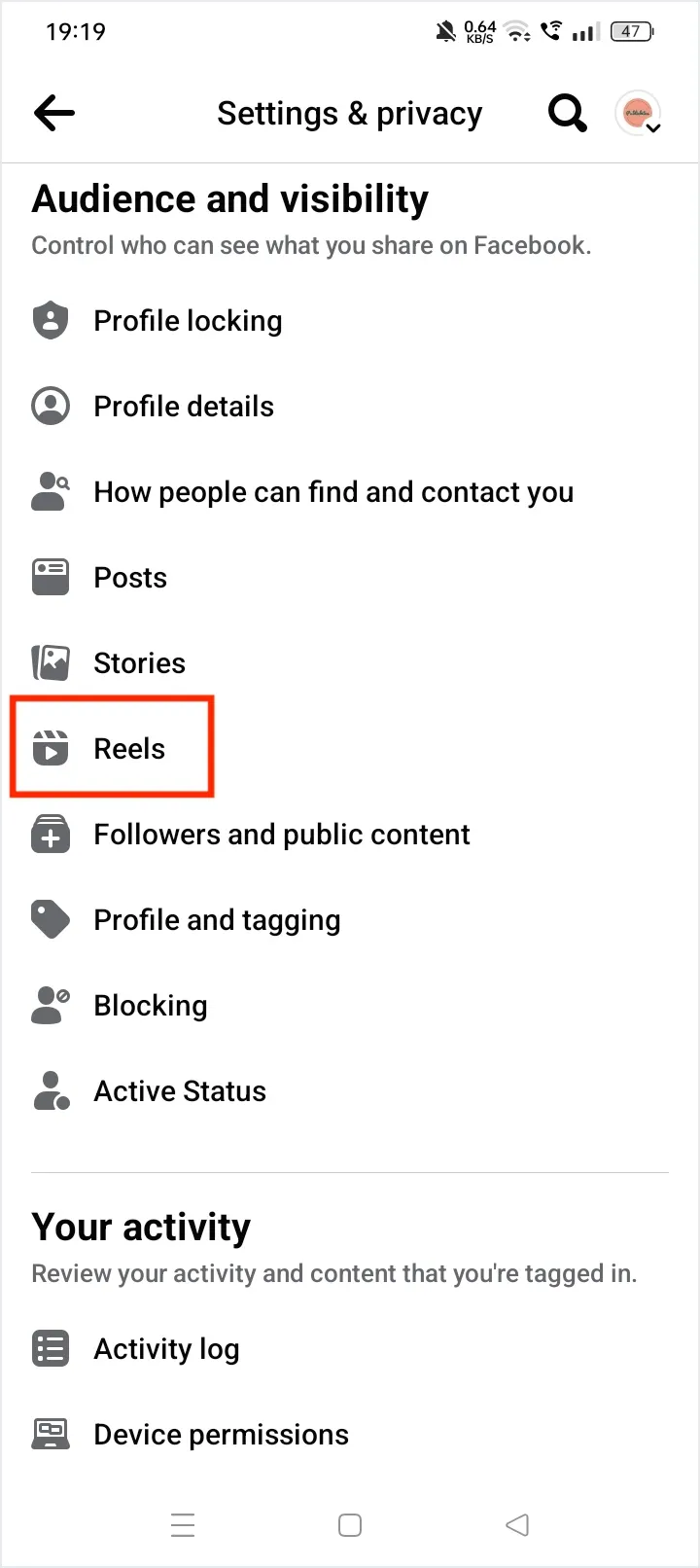Open Followers and public content

tap(282, 835)
